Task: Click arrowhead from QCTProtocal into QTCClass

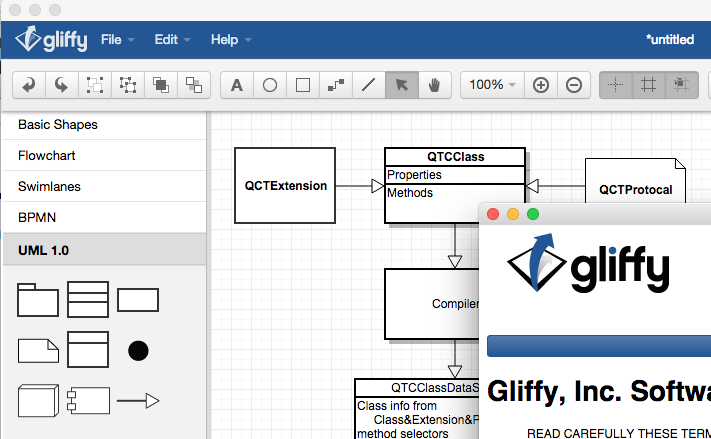Action: pos(532,186)
